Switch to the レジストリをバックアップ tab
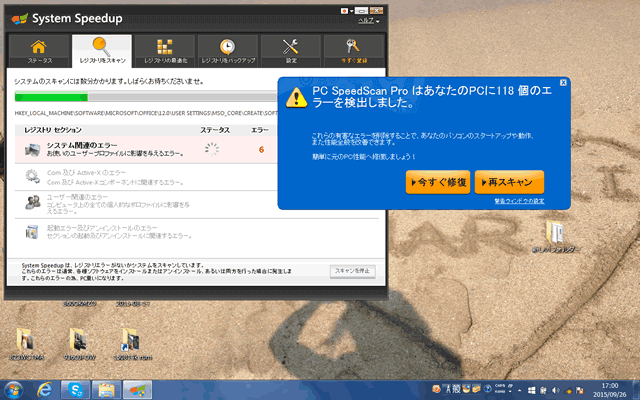Image resolution: width=640 pixels, height=400 pixels. click(x=228, y=51)
